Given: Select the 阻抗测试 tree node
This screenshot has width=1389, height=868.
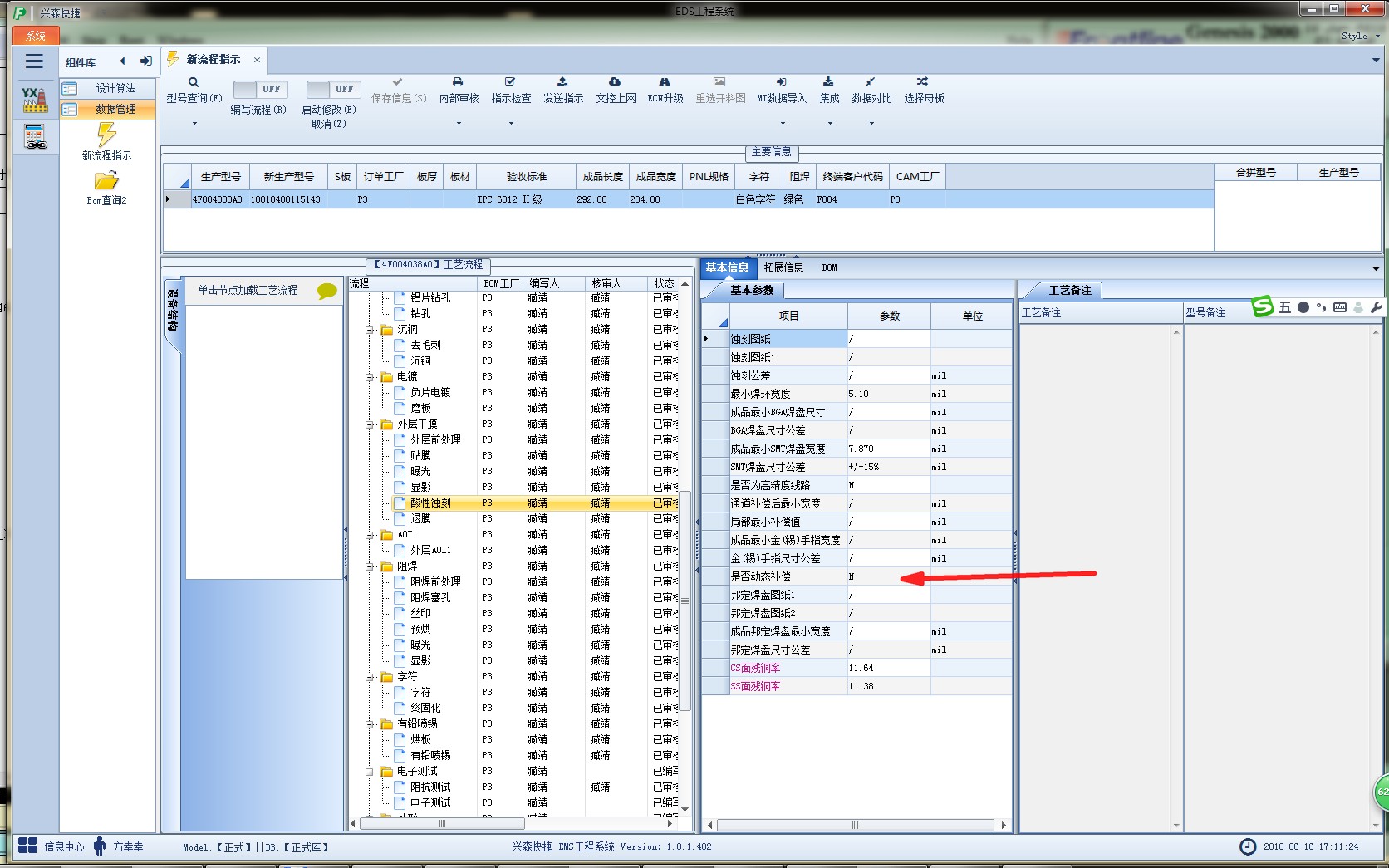Looking at the screenshot, I should click(430, 787).
